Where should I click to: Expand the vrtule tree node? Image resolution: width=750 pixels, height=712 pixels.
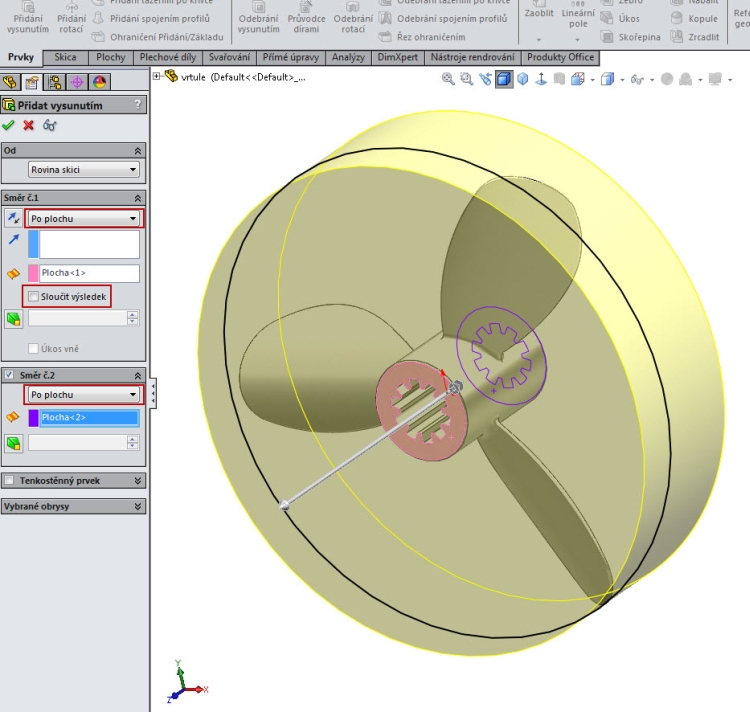coord(156,76)
